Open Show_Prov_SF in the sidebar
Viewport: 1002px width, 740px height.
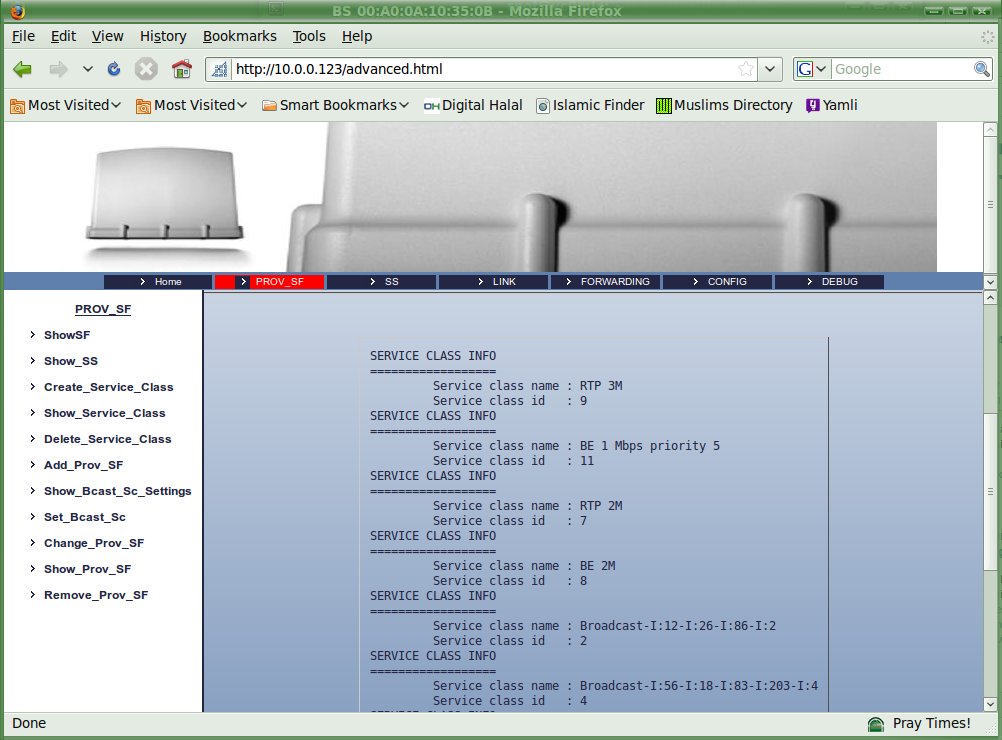[x=88, y=569]
